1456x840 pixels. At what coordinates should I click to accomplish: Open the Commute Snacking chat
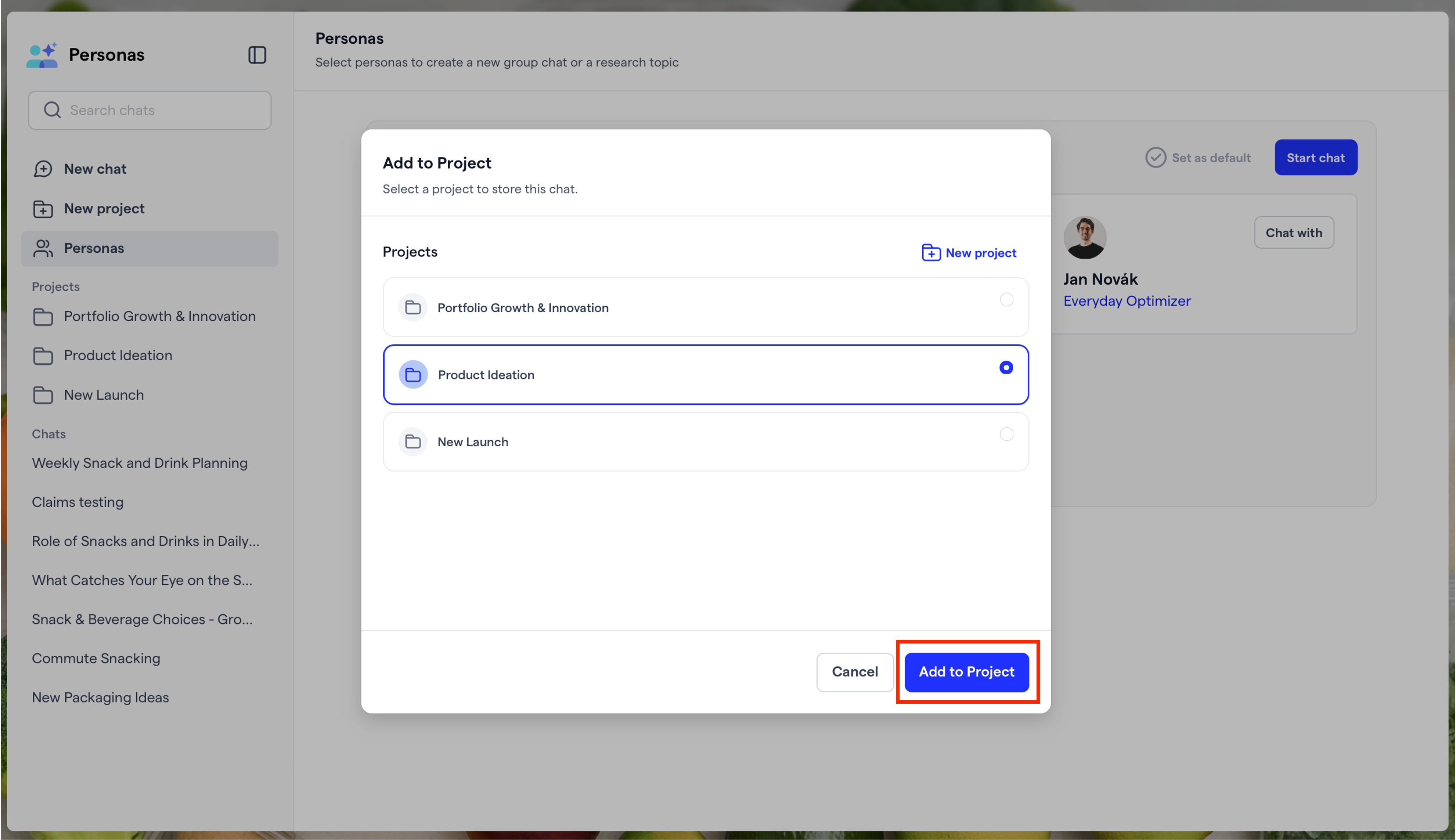pyautogui.click(x=96, y=659)
